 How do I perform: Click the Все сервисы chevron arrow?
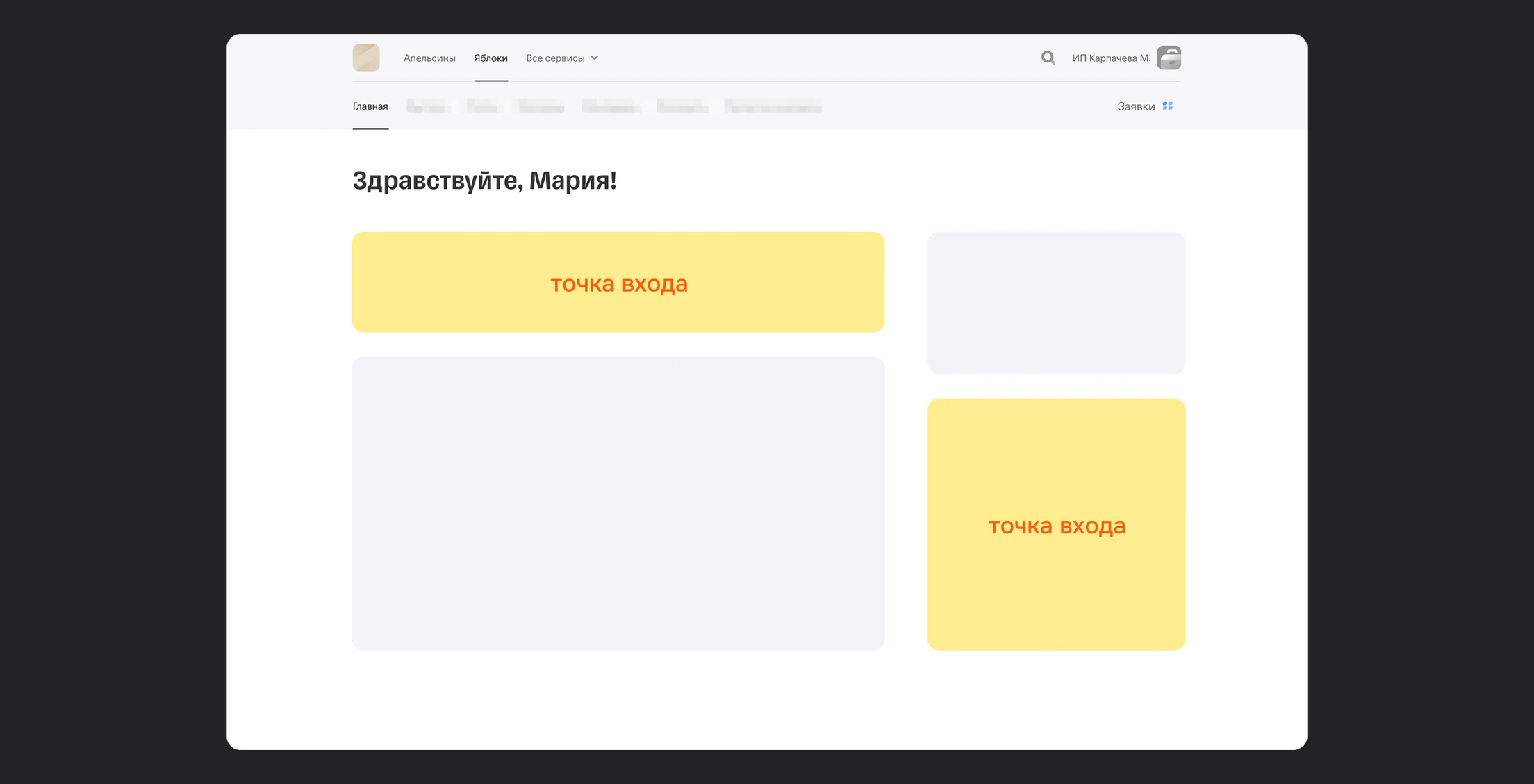click(x=595, y=58)
